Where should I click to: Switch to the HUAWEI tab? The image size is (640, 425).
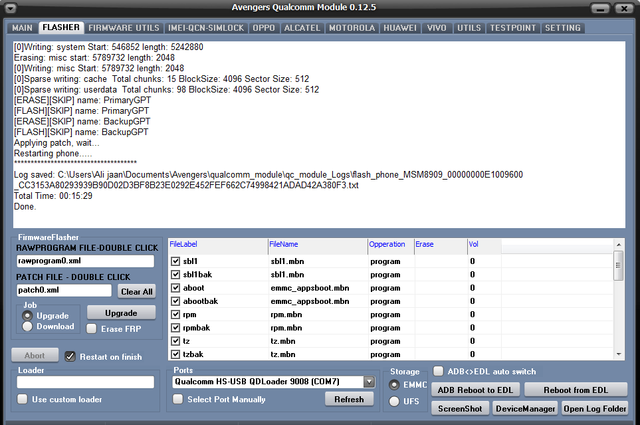click(x=400, y=28)
